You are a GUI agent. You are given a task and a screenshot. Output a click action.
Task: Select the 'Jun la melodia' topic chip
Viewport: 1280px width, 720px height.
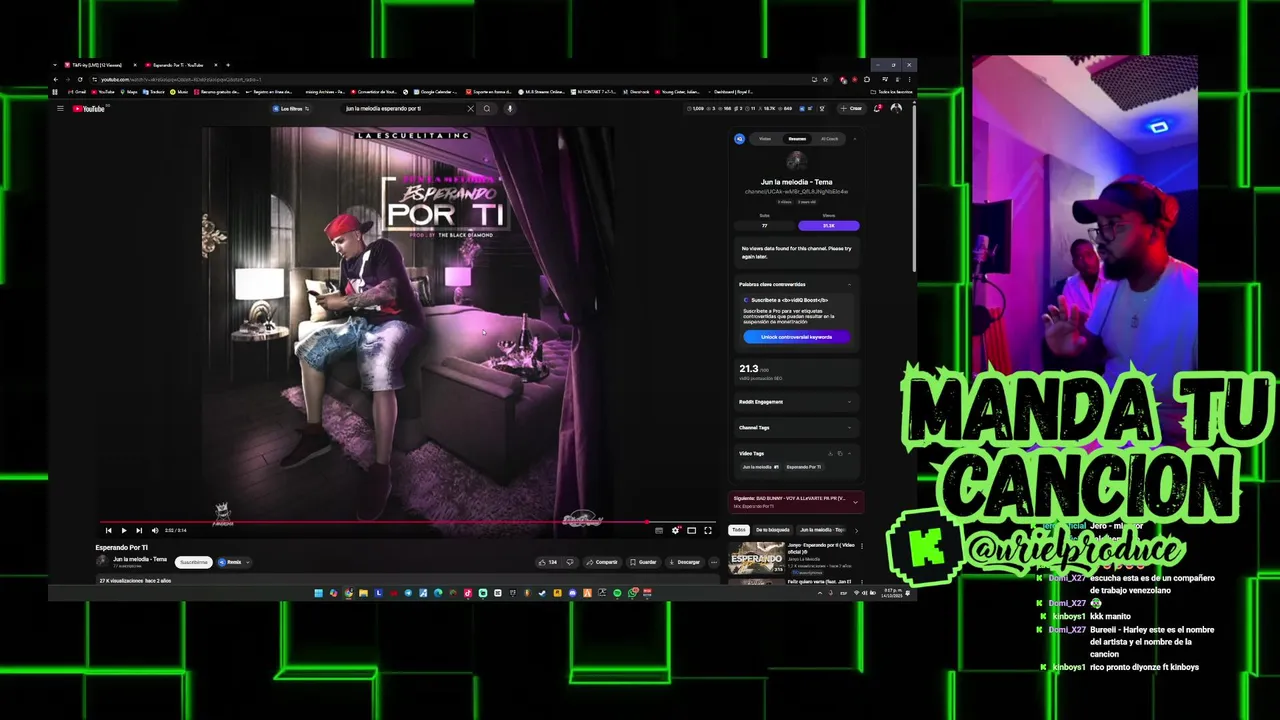[x=822, y=530]
